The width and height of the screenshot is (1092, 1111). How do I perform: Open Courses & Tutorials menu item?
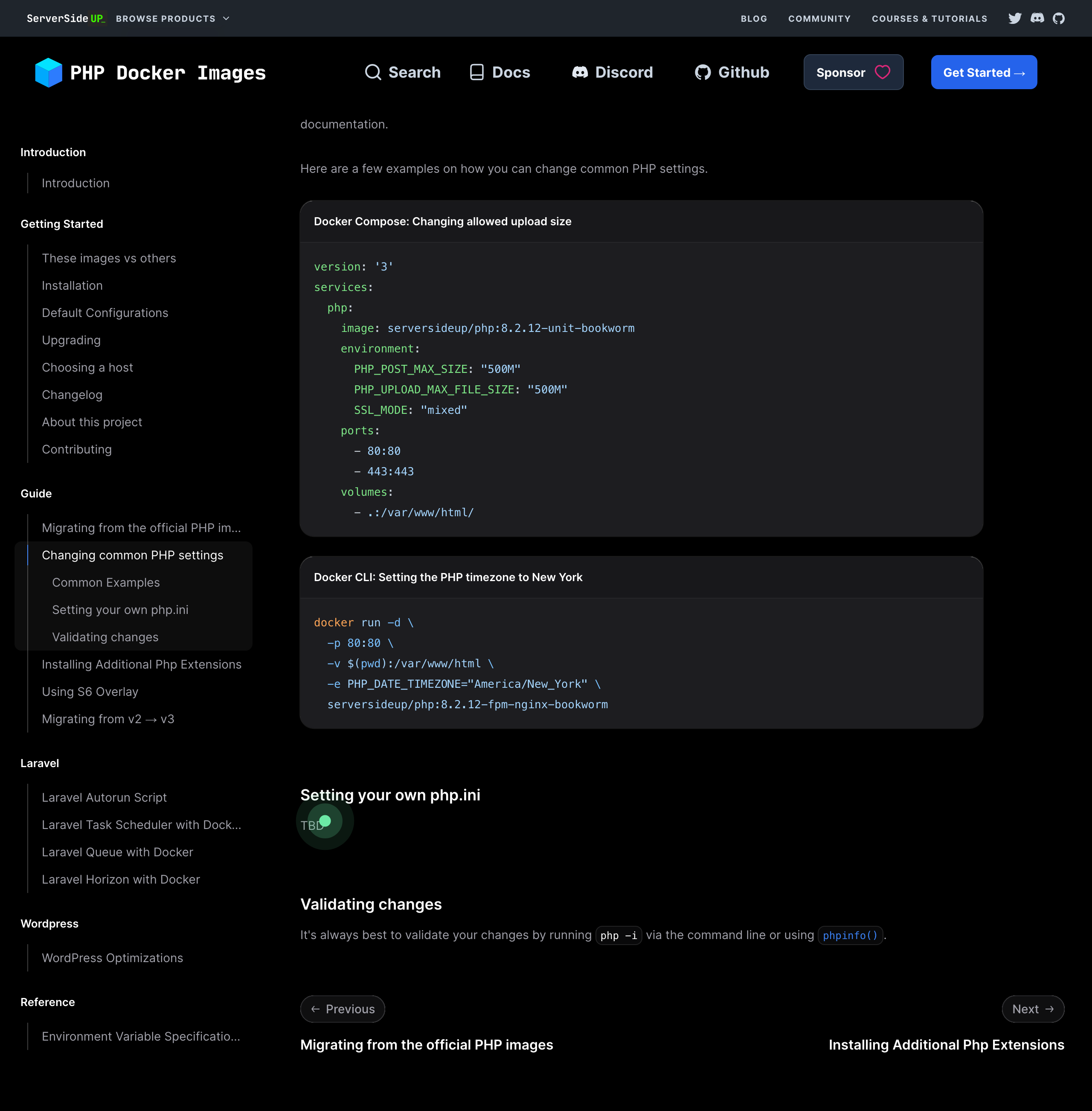click(929, 18)
